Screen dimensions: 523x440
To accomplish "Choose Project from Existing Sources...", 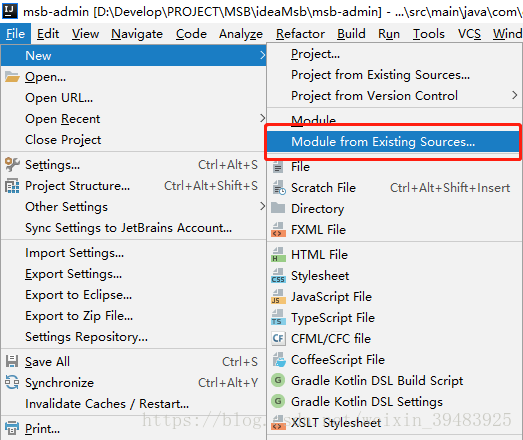I will coord(394,75).
